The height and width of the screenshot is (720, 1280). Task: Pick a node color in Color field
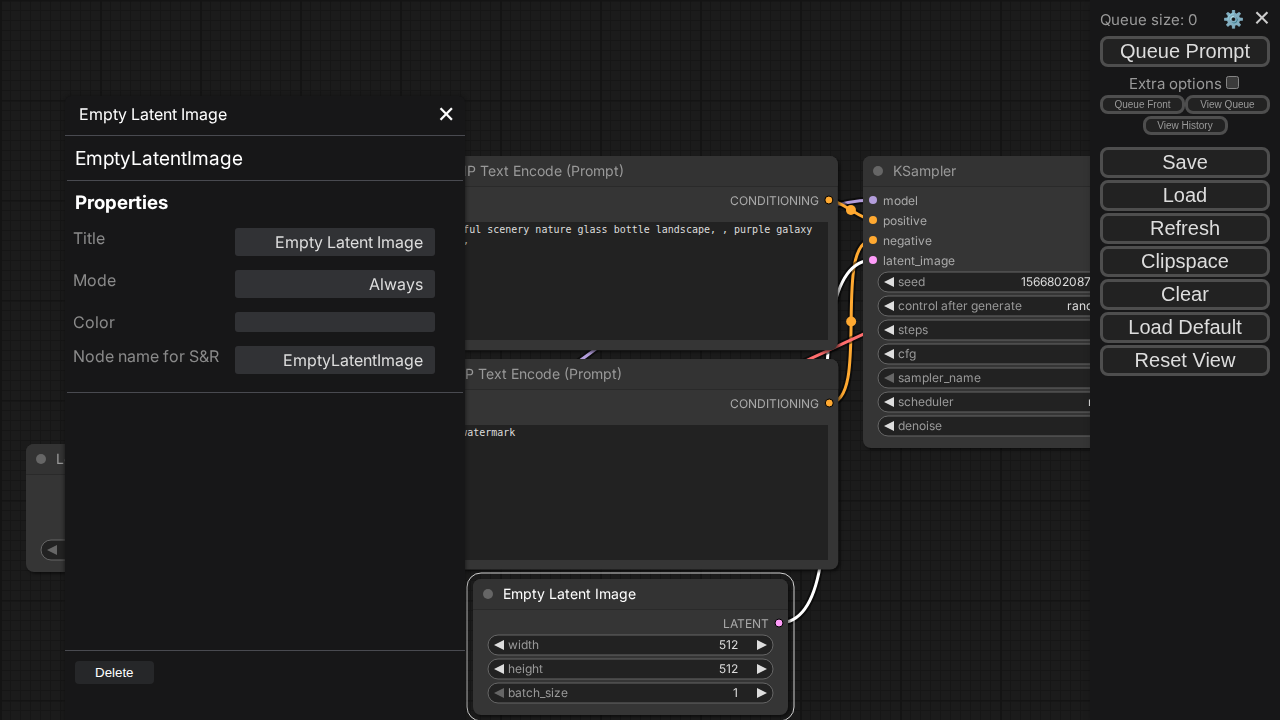tap(335, 322)
